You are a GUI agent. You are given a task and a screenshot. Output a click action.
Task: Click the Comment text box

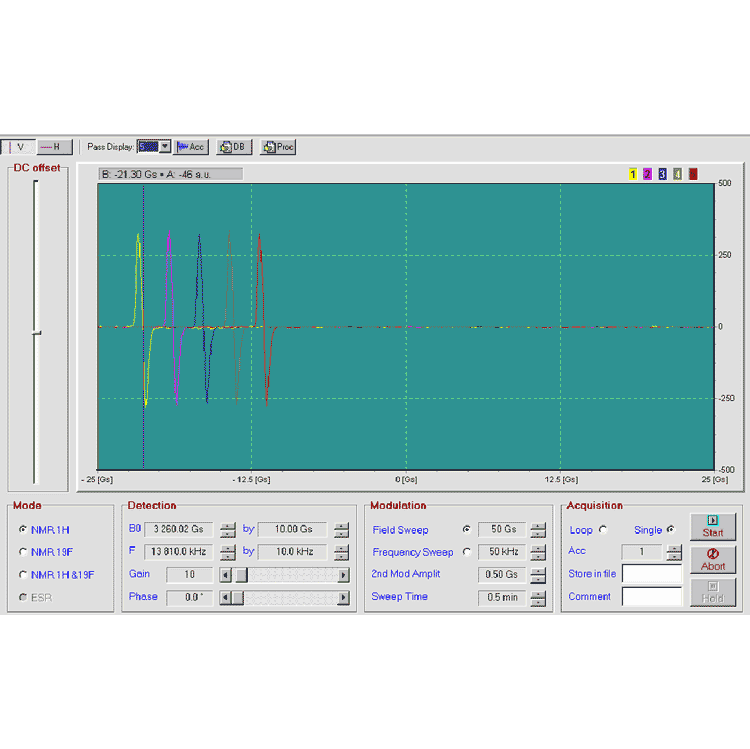[x=652, y=596]
